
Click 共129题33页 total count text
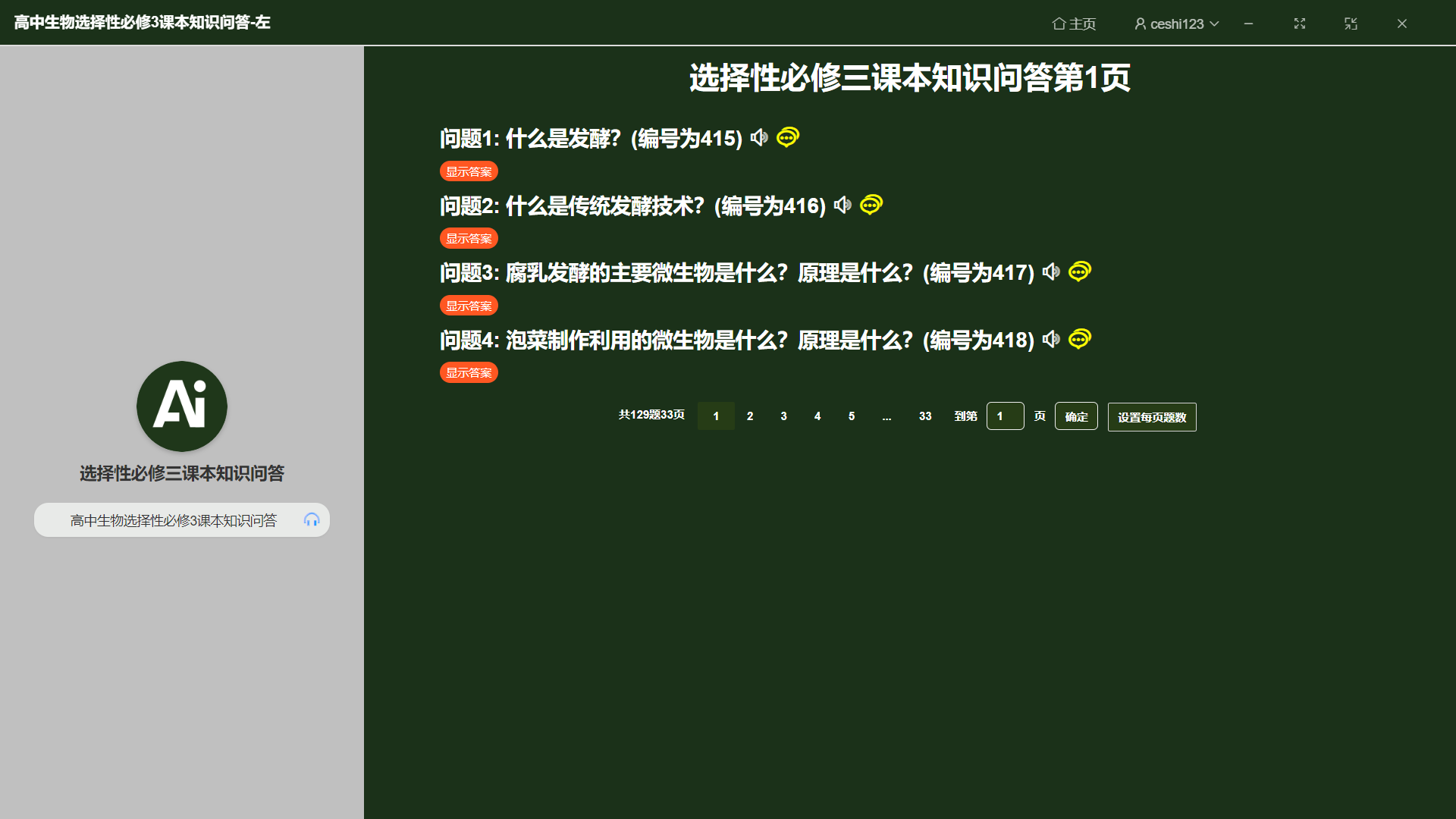point(651,415)
